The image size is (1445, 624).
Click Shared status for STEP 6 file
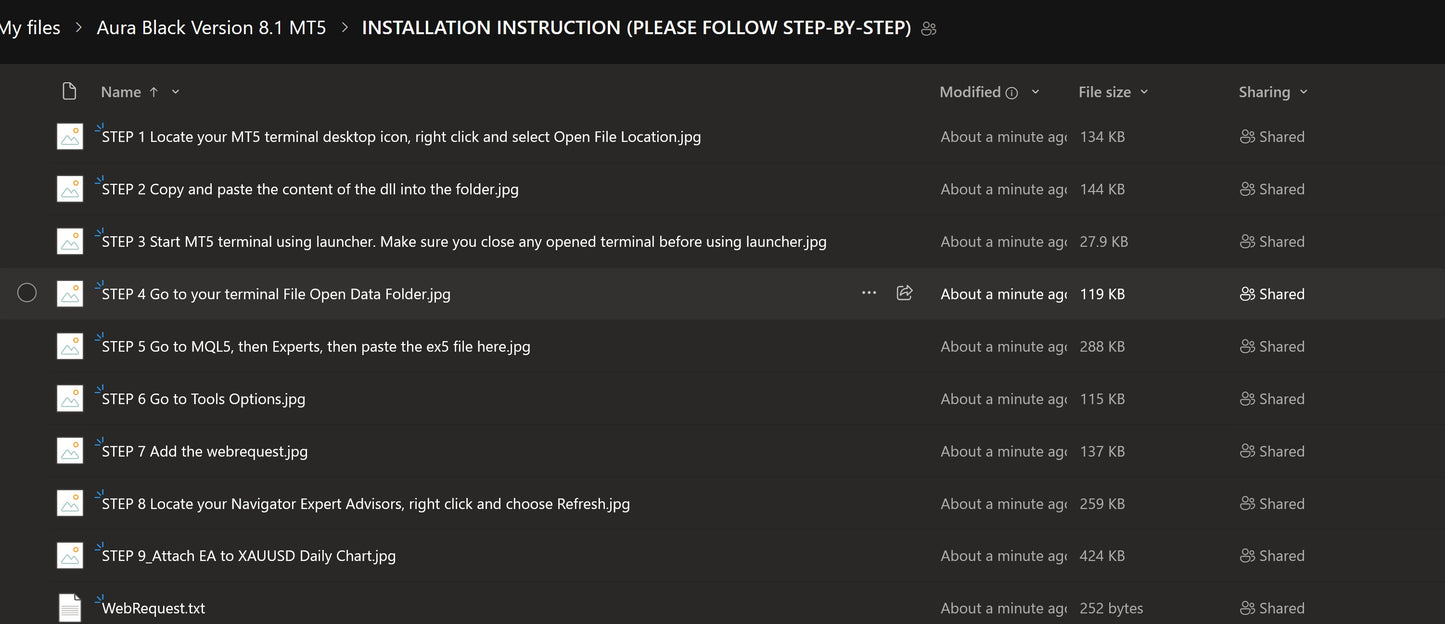coord(1272,399)
